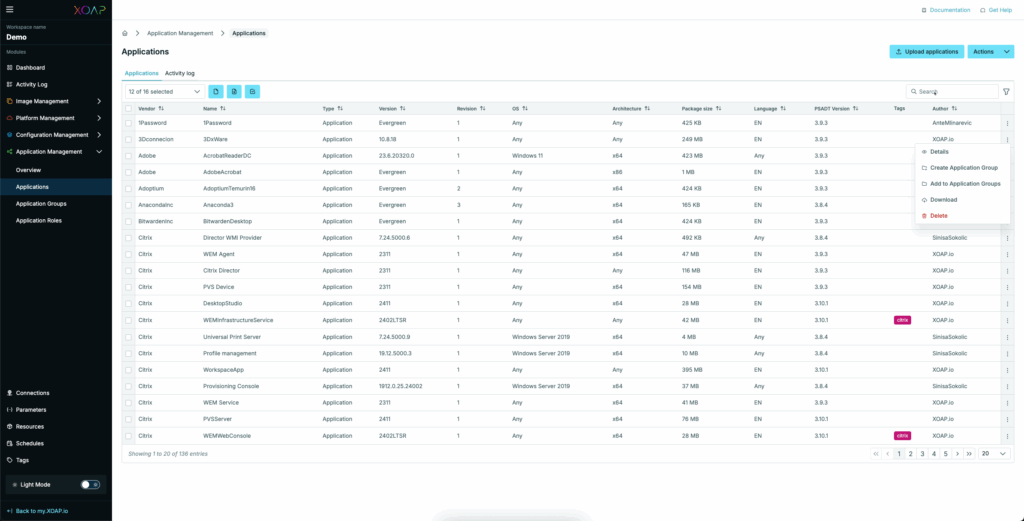Sort by the Version column arrows

pyautogui.click(x=402, y=108)
